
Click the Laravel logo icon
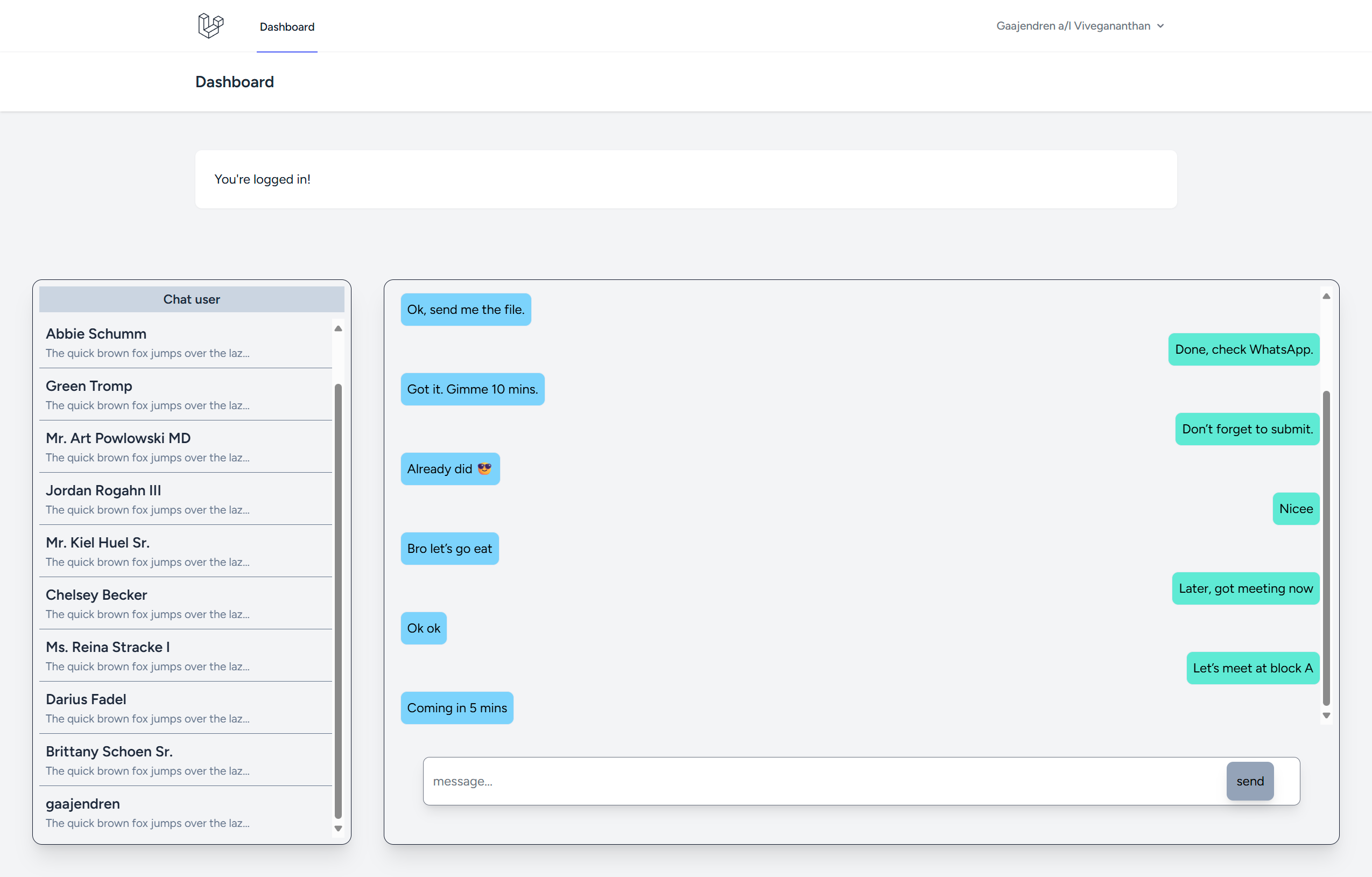[x=210, y=26]
